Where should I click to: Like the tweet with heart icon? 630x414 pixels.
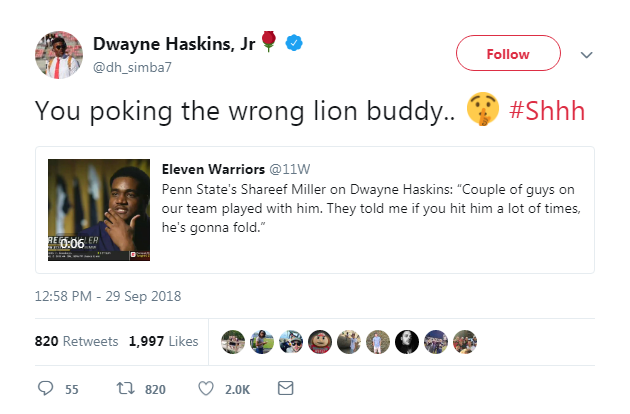[x=208, y=388]
